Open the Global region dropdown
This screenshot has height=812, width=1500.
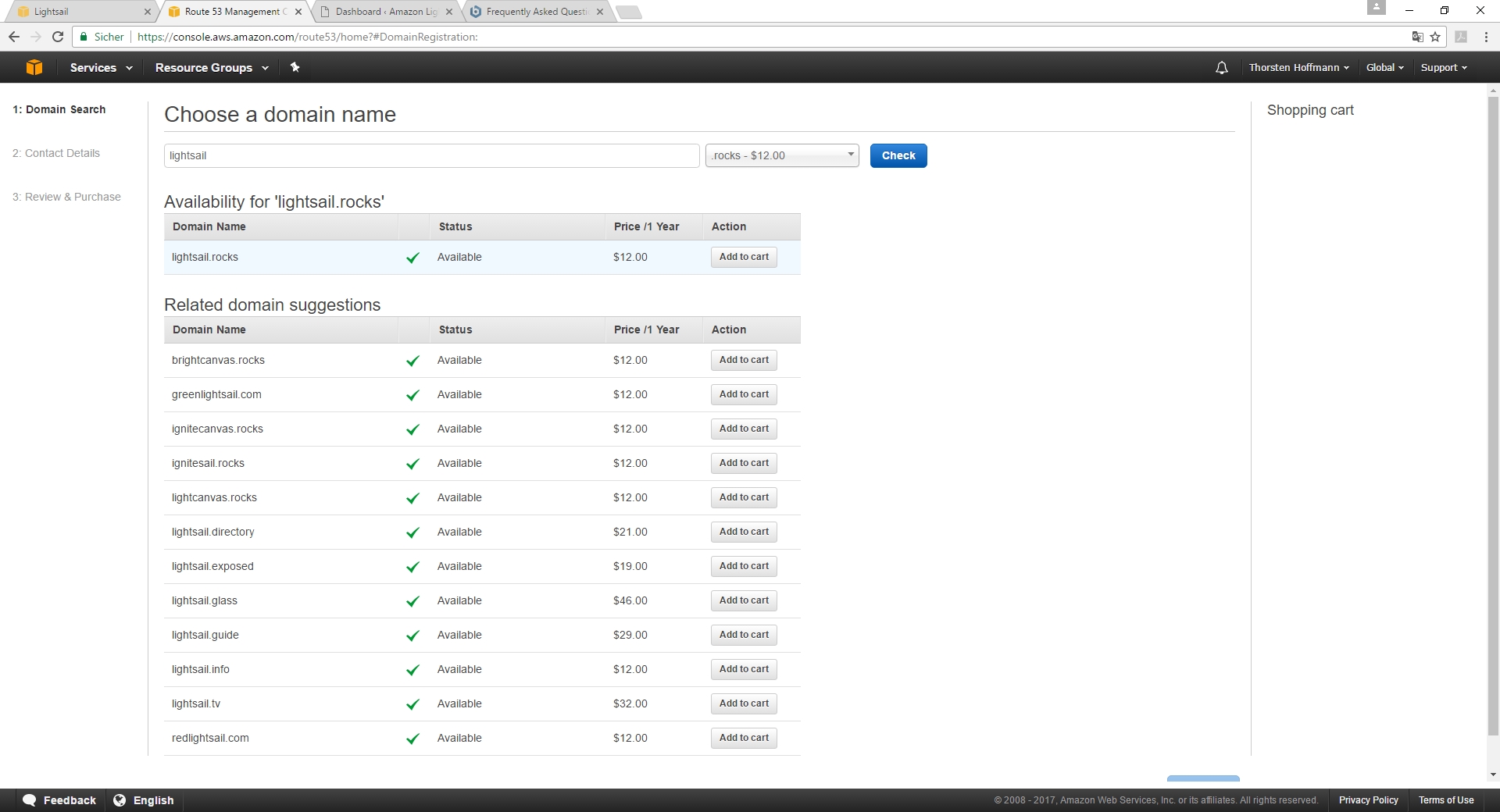pos(1385,68)
